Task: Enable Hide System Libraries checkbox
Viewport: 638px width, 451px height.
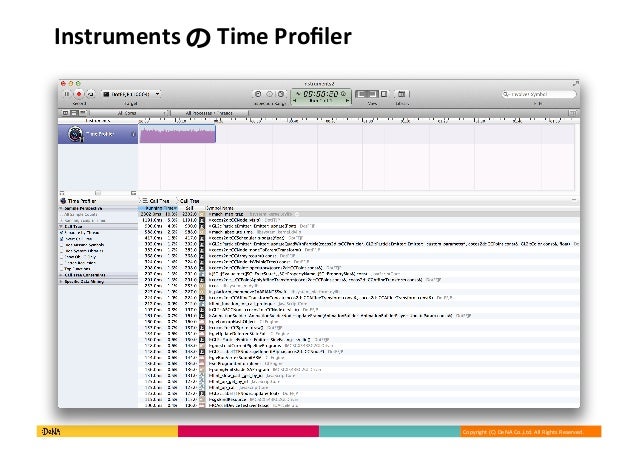Action: pyautogui.click(x=62, y=251)
